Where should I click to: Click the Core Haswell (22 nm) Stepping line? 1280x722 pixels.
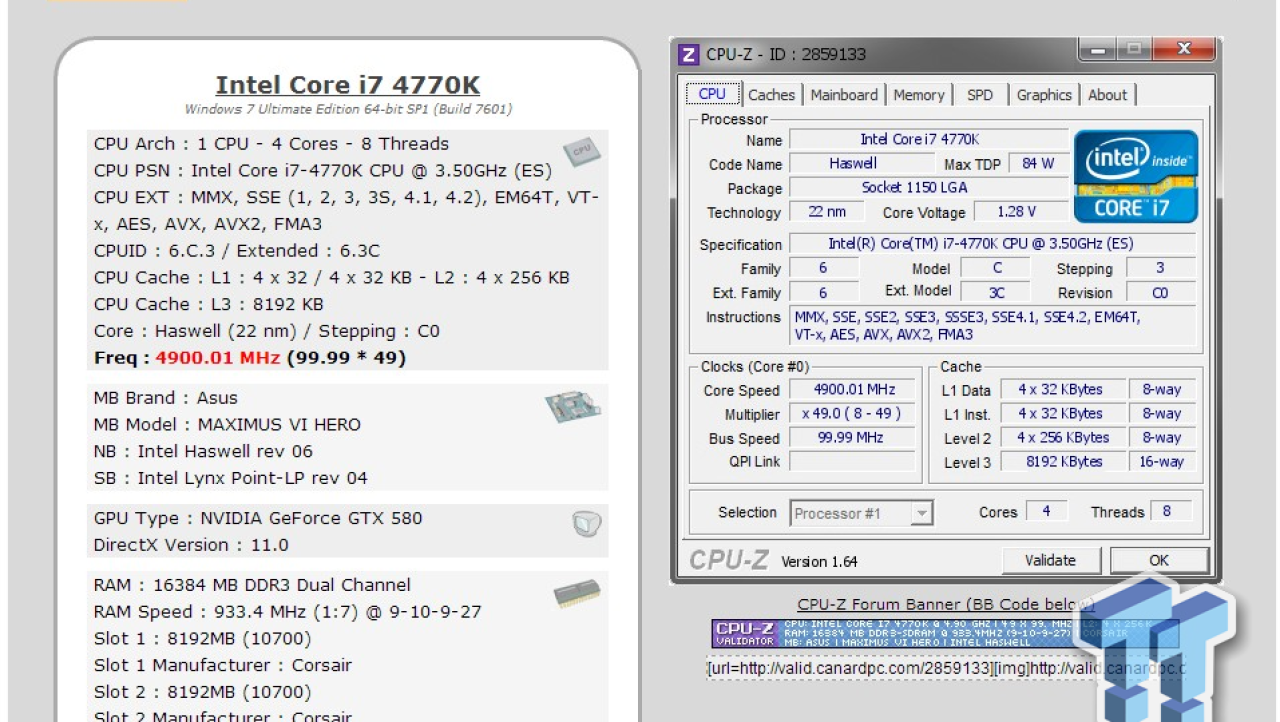(267, 331)
